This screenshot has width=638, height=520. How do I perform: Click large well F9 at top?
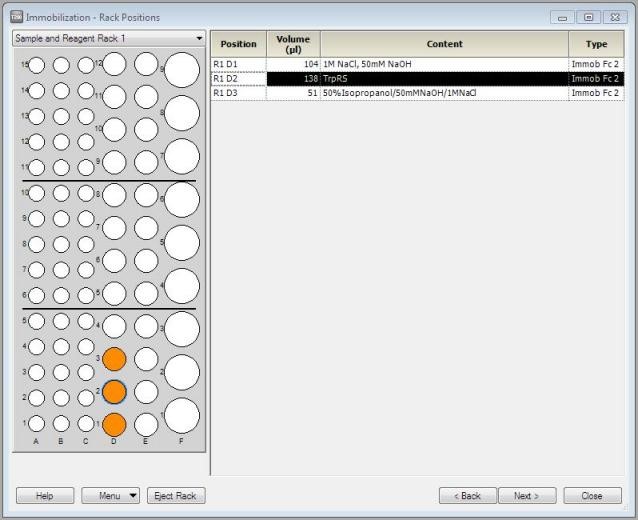point(181,70)
